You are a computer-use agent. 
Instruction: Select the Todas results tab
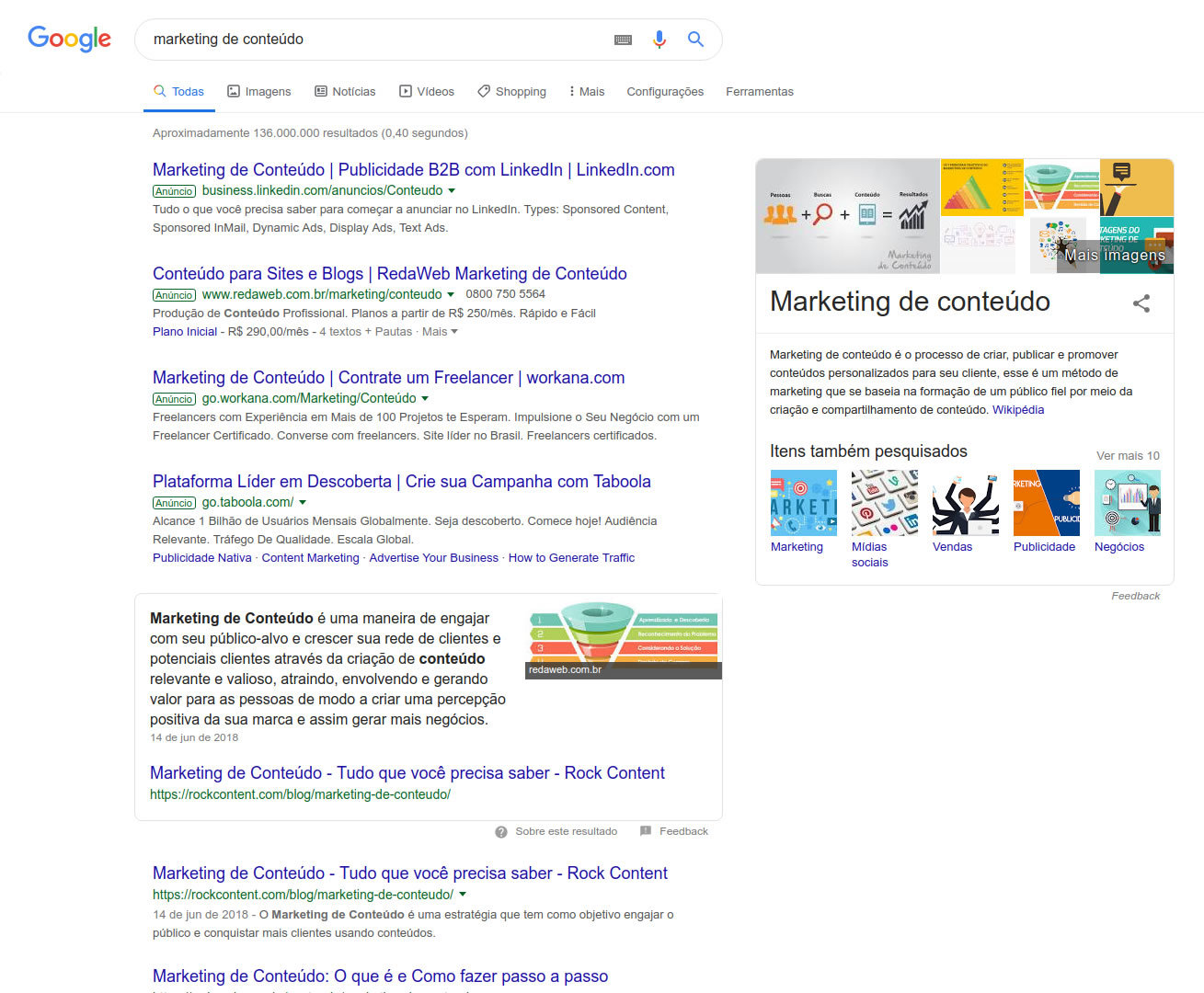point(178,92)
